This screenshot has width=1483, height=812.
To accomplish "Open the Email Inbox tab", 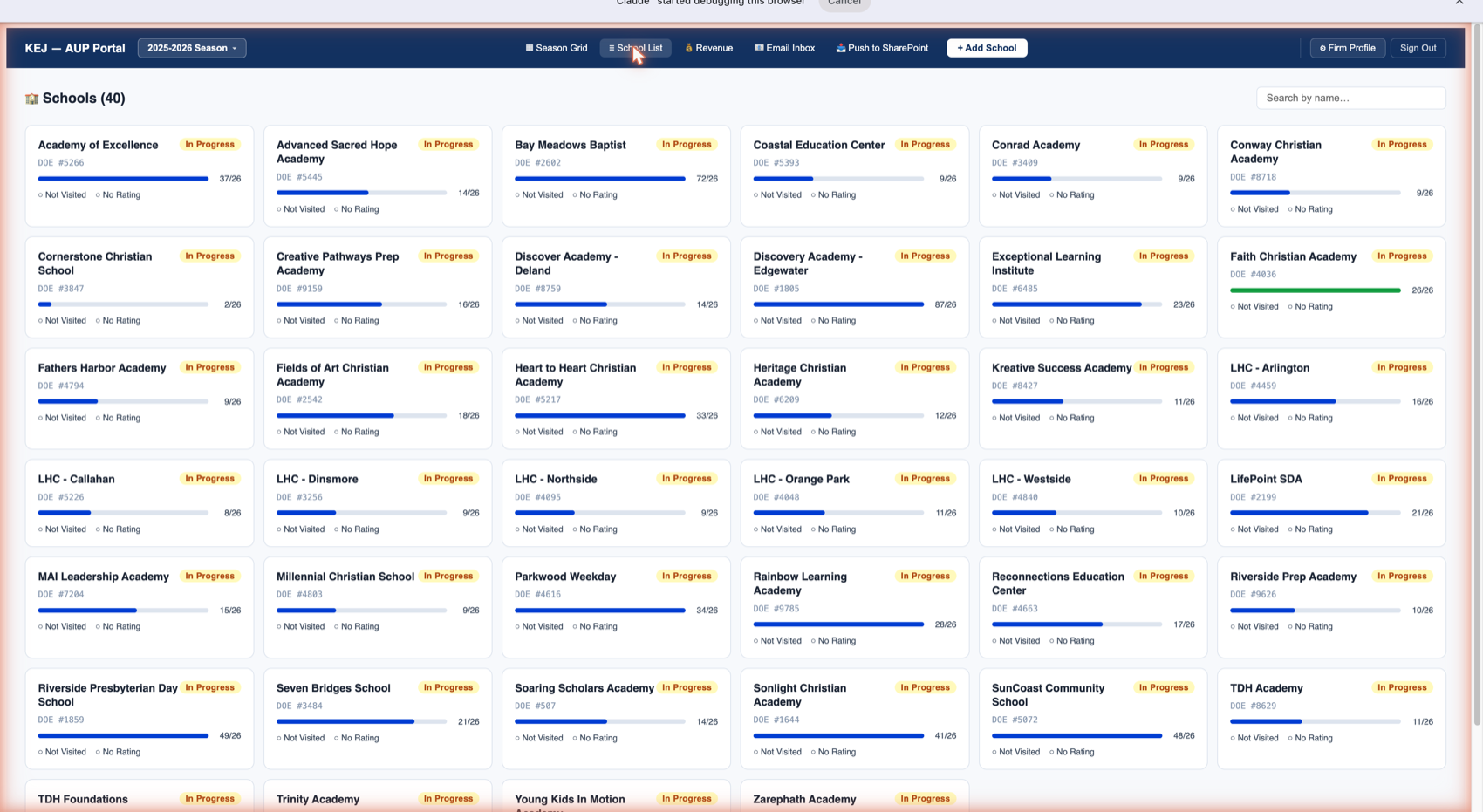I will point(784,48).
